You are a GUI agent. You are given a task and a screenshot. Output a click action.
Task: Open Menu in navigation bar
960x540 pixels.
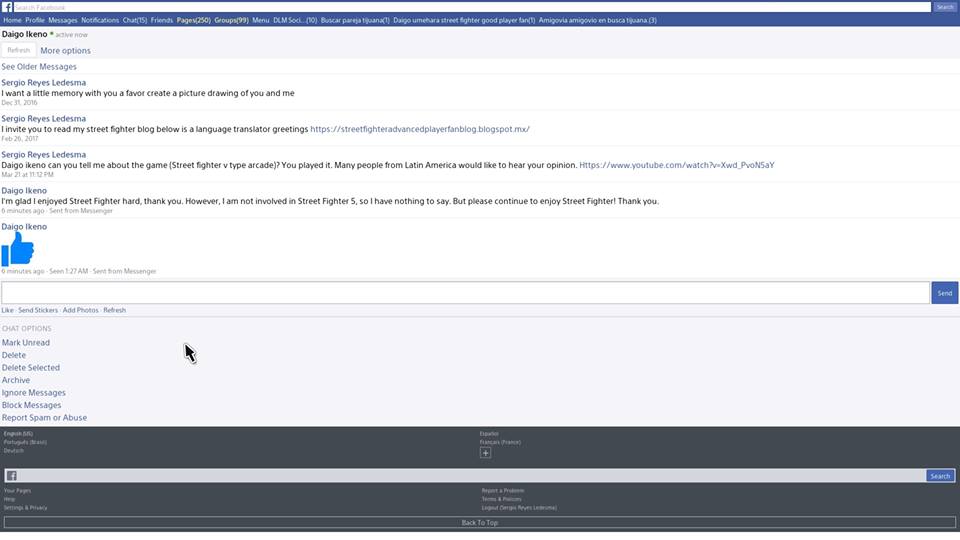pos(260,20)
